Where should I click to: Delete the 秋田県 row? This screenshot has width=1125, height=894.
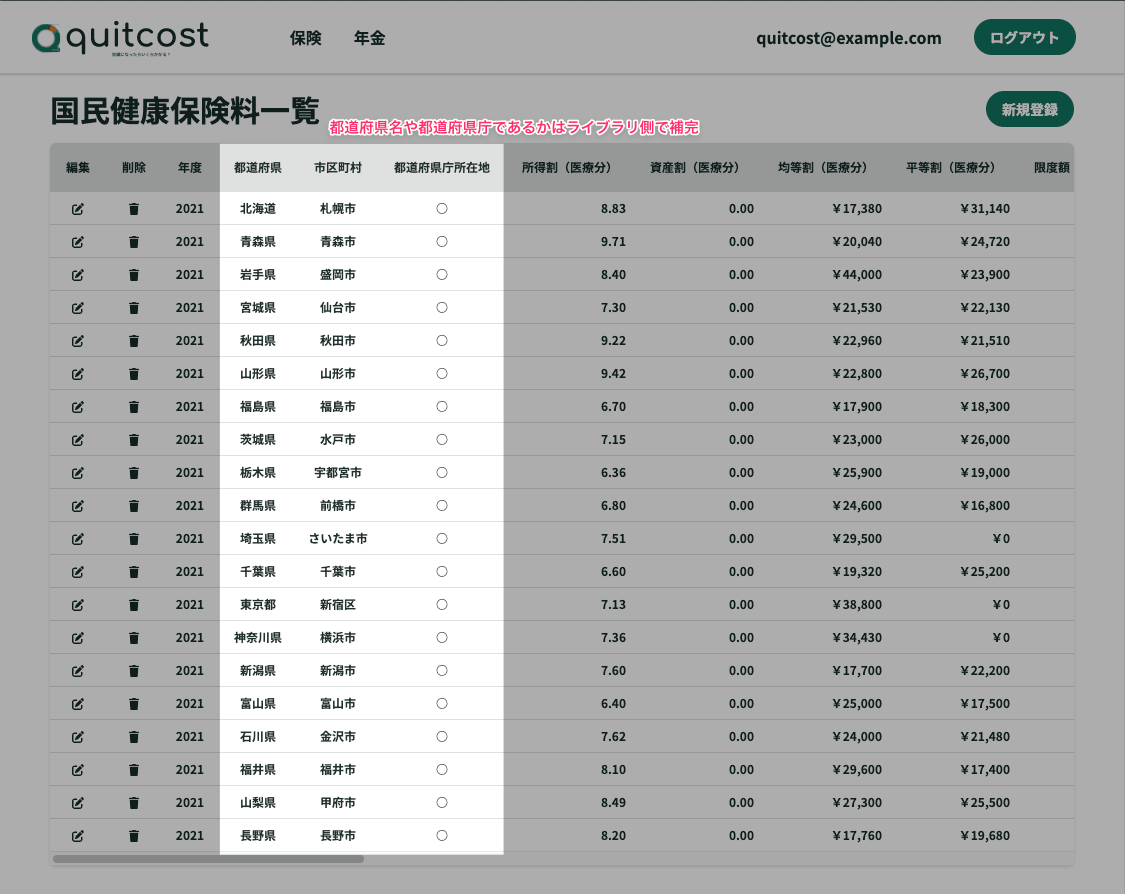[133, 341]
